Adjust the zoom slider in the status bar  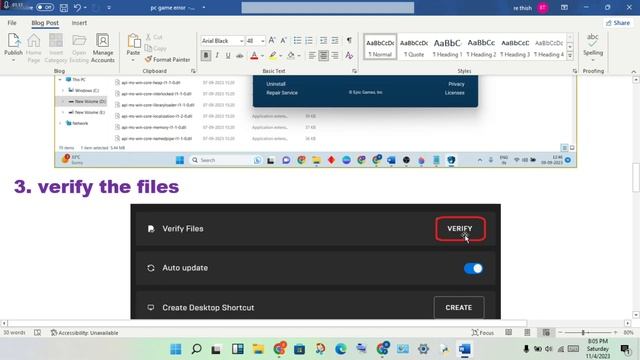coord(584,333)
